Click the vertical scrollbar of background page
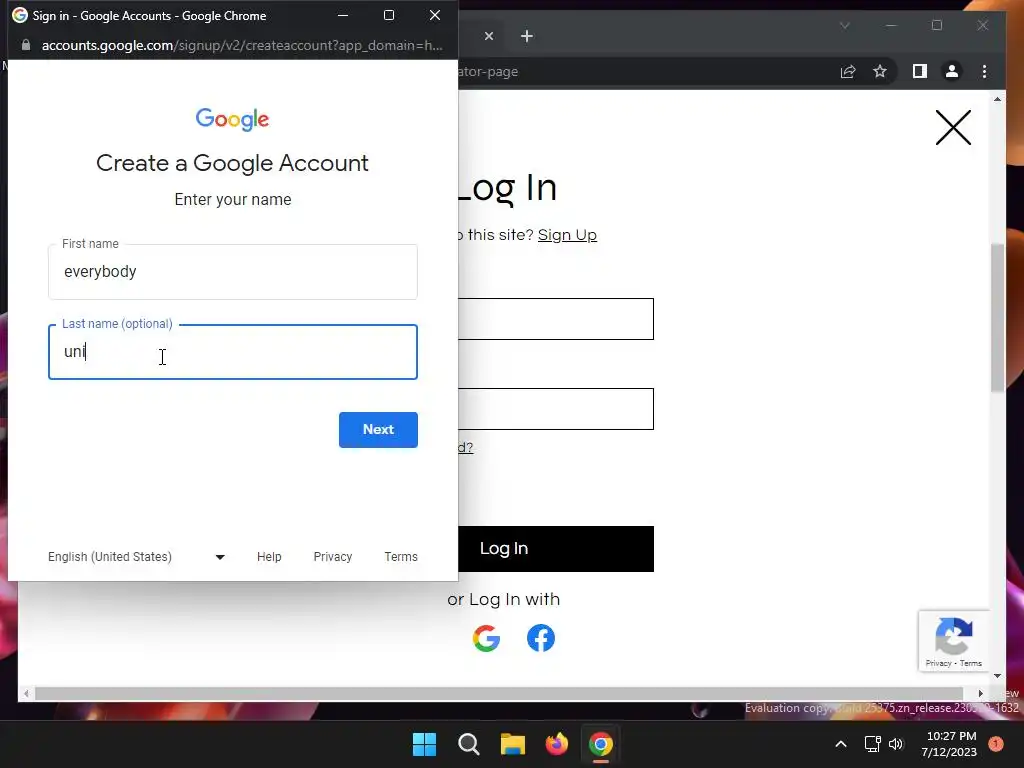The height and width of the screenshot is (768, 1024). (x=997, y=317)
